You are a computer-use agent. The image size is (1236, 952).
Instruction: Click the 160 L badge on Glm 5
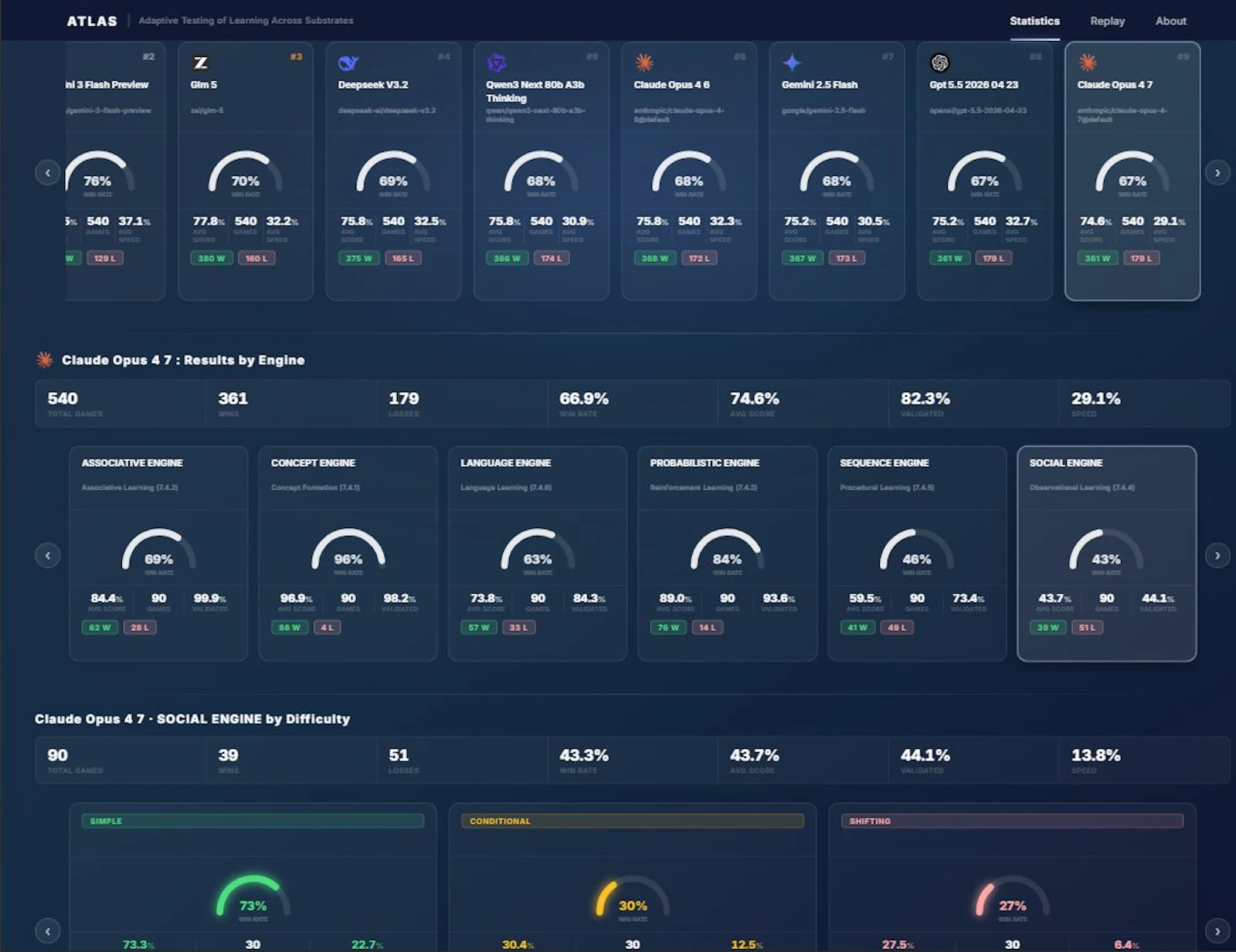point(256,258)
